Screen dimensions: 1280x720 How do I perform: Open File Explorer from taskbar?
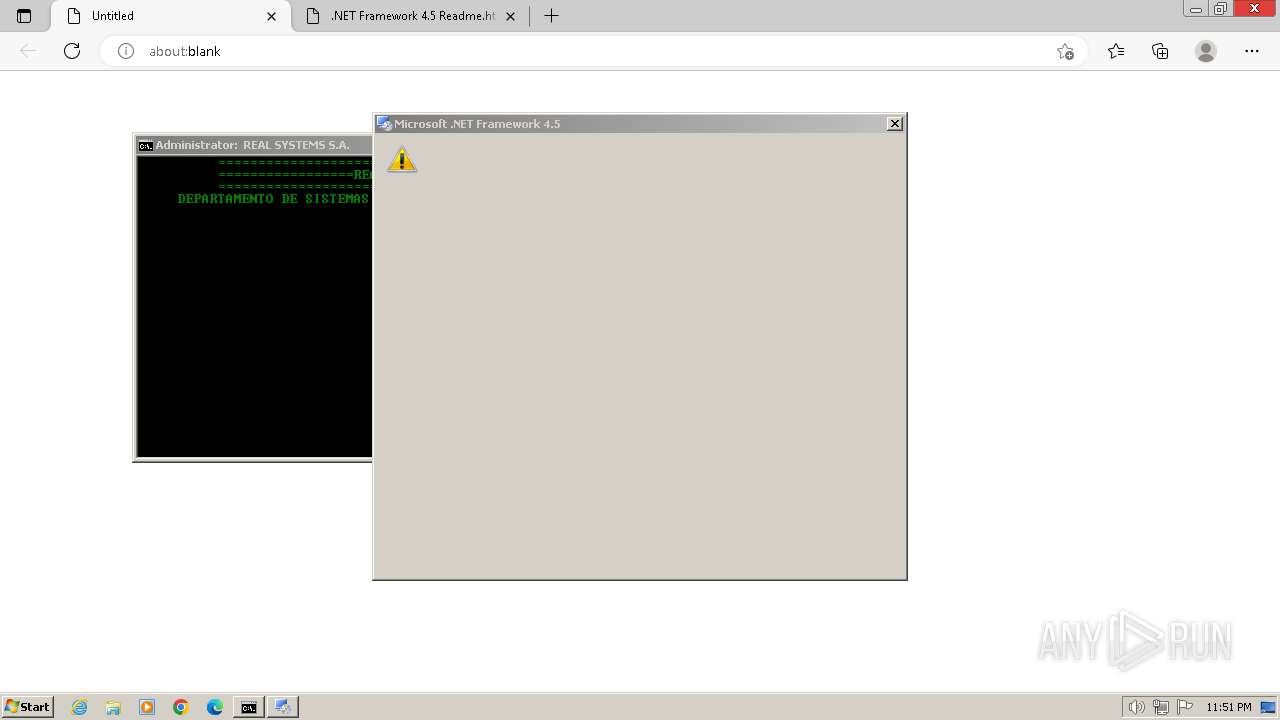click(x=113, y=707)
